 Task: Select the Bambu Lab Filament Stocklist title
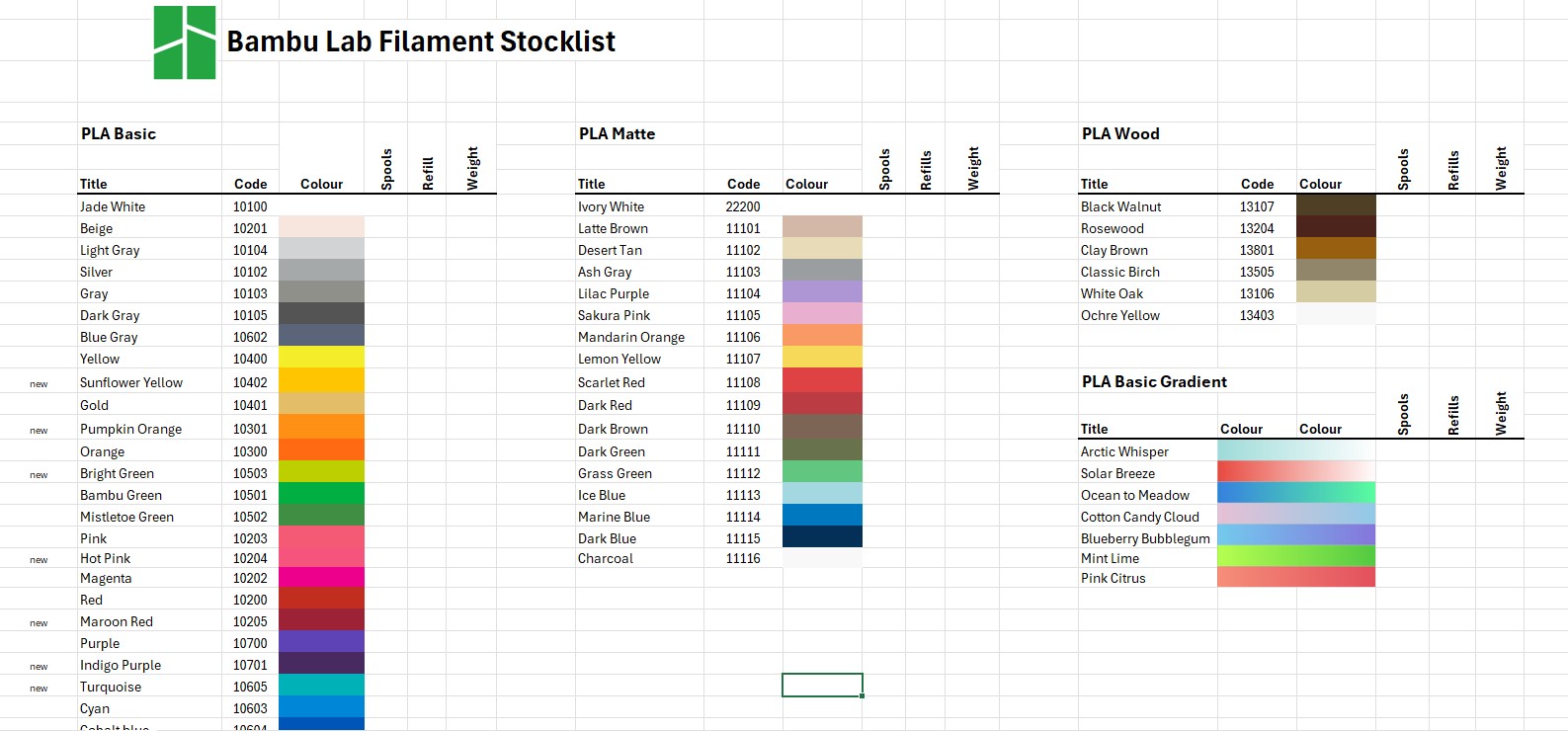coord(421,41)
